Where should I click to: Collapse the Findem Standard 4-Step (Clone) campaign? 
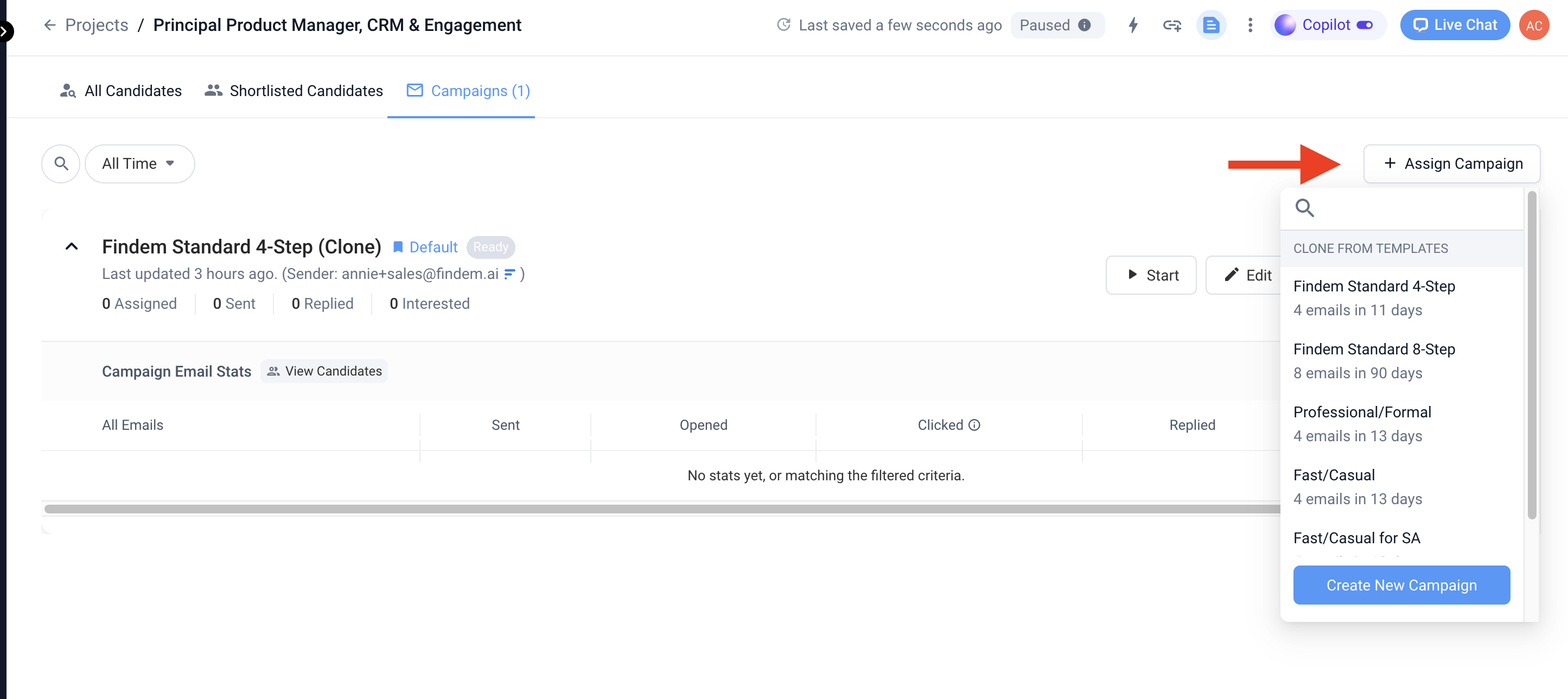point(71,246)
